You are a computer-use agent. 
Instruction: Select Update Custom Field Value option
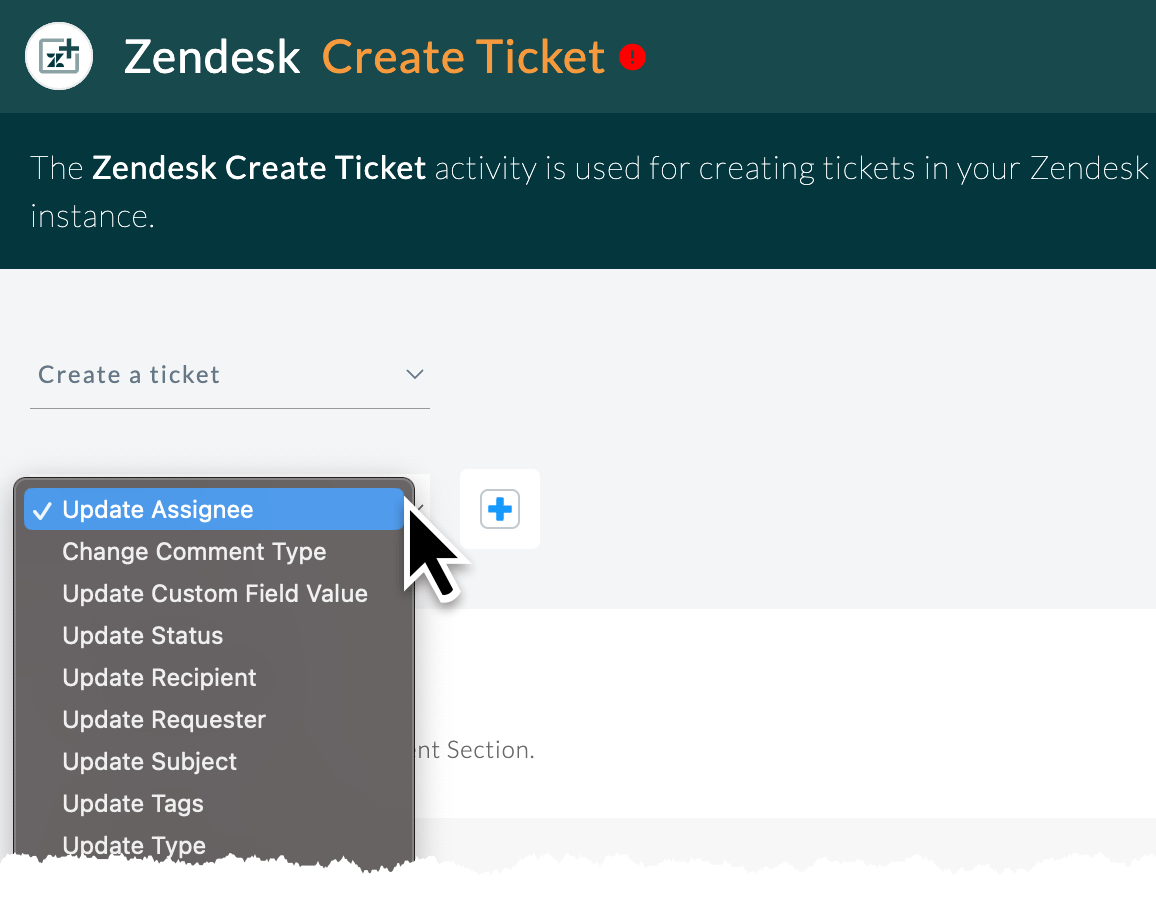tap(215, 593)
